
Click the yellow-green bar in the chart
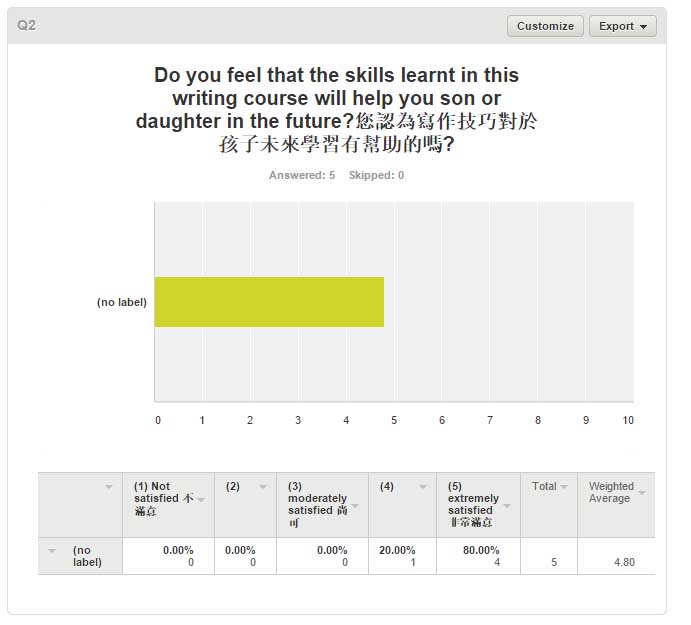269,302
